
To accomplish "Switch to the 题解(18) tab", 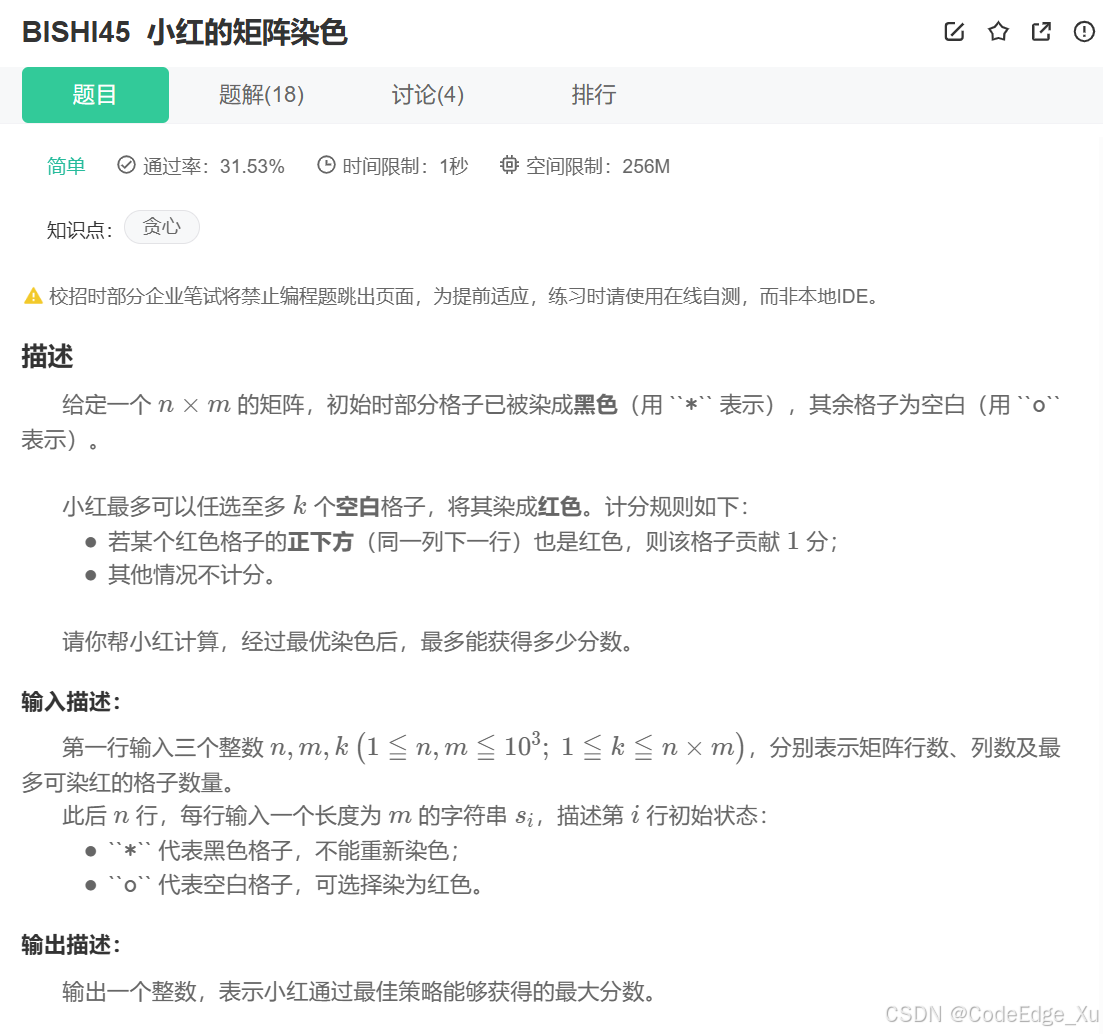I will pyautogui.click(x=261, y=94).
